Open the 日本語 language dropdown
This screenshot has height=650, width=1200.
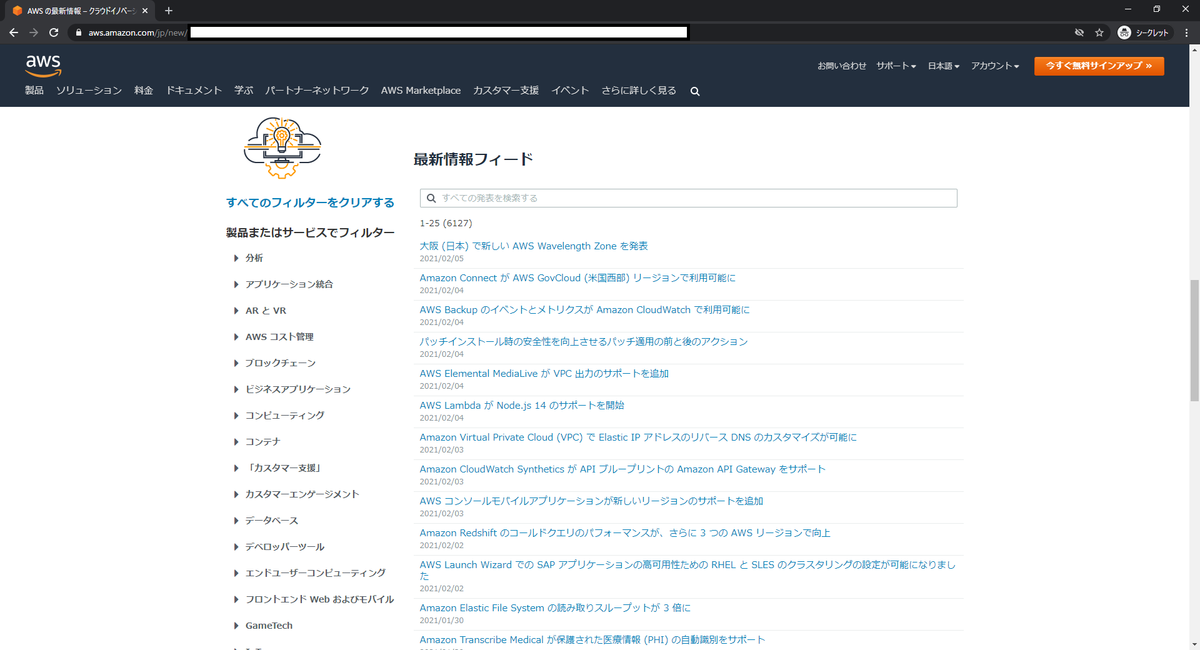click(x=944, y=66)
